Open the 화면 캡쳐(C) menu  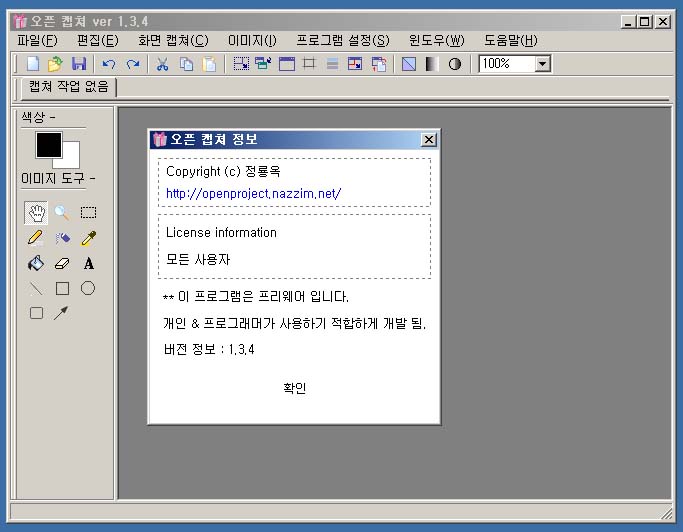(173, 41)
